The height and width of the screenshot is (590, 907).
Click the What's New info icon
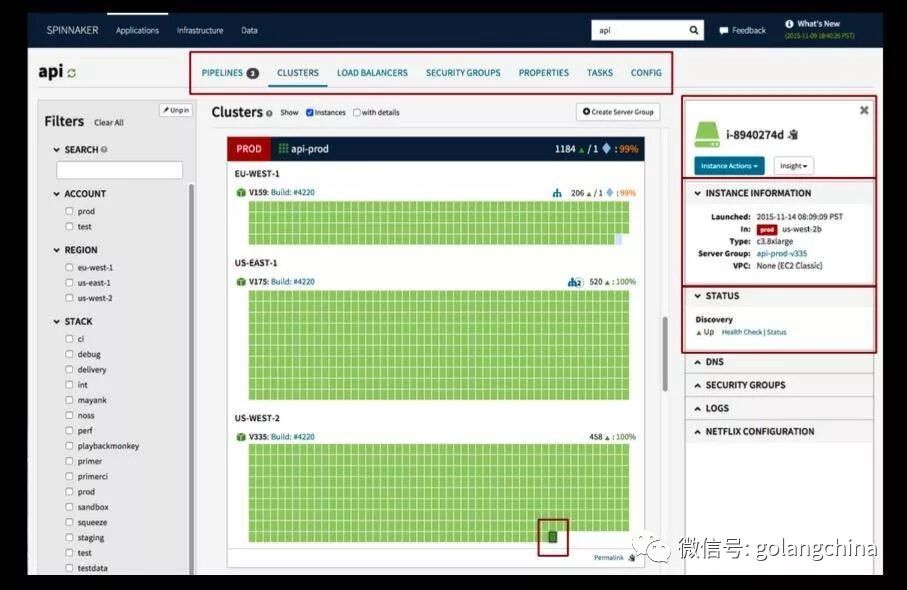(x=789, y=24)
